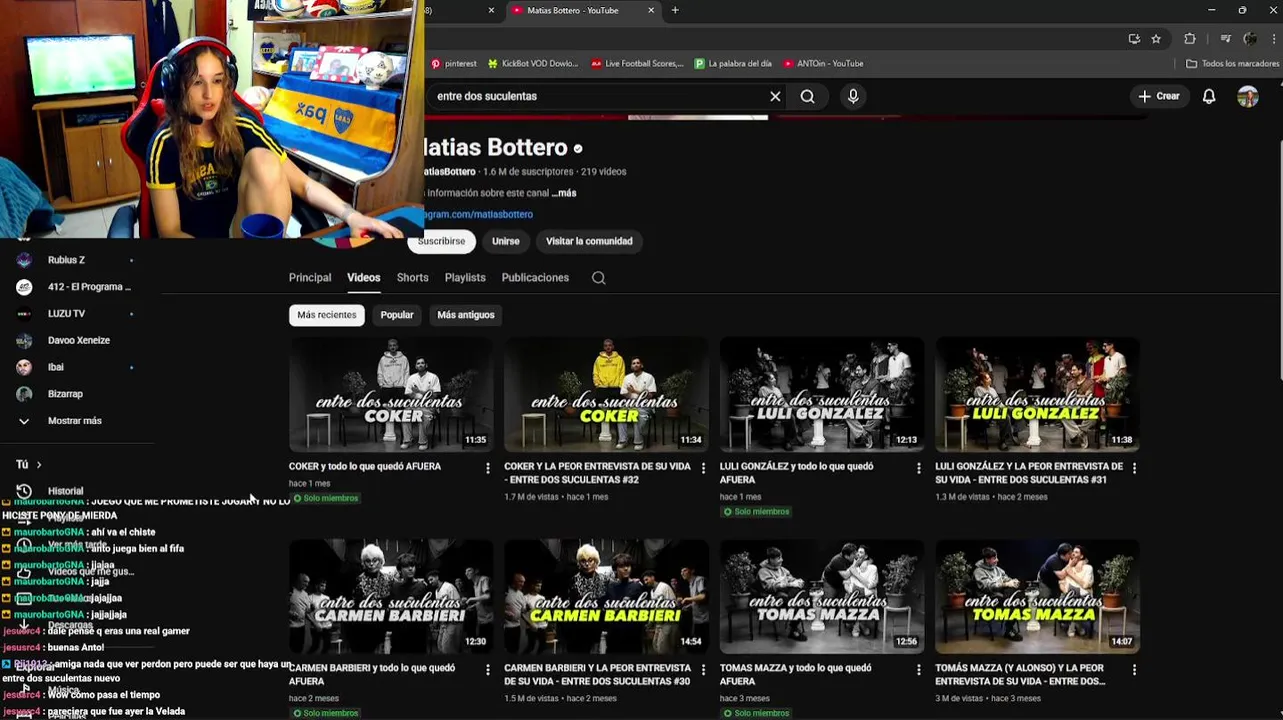Expand Mostrar más subscriptions list
1283x720 pixels.
point(75,421)
